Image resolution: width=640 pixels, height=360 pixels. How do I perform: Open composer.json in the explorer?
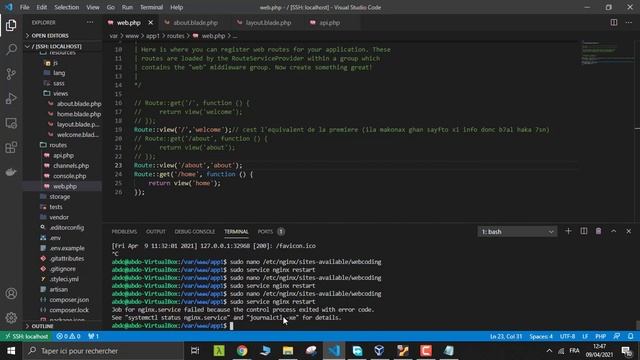tap(69, 300)
